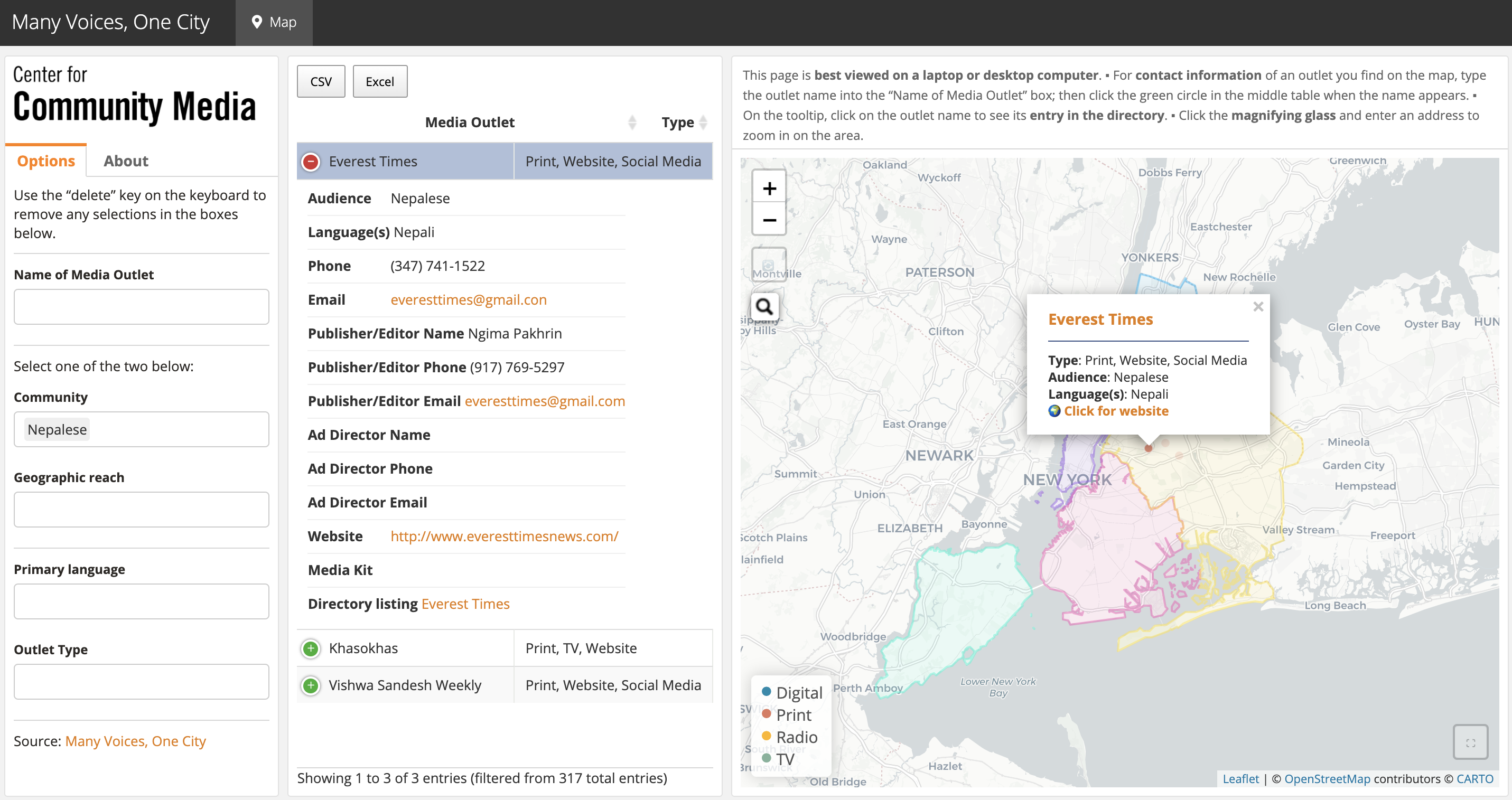Click the Vishwa Sandesh Weekly outlet name
This screenshot has height=800, width=1512.
[405, 685]
